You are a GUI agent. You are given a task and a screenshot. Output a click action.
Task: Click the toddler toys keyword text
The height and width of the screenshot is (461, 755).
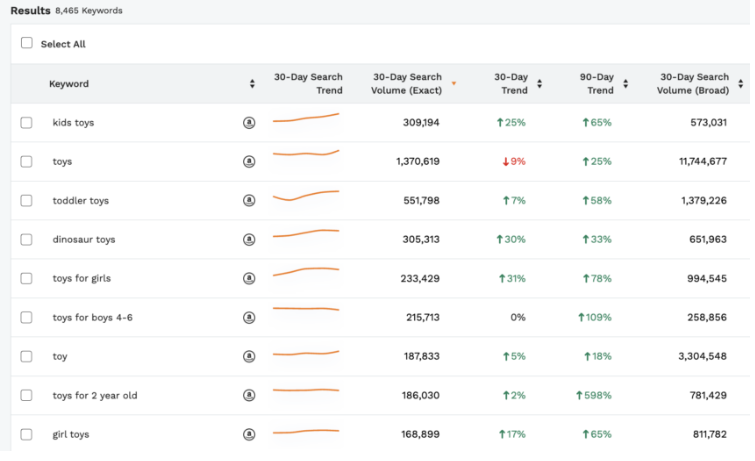pyautogui.click(x=81, y=201)
